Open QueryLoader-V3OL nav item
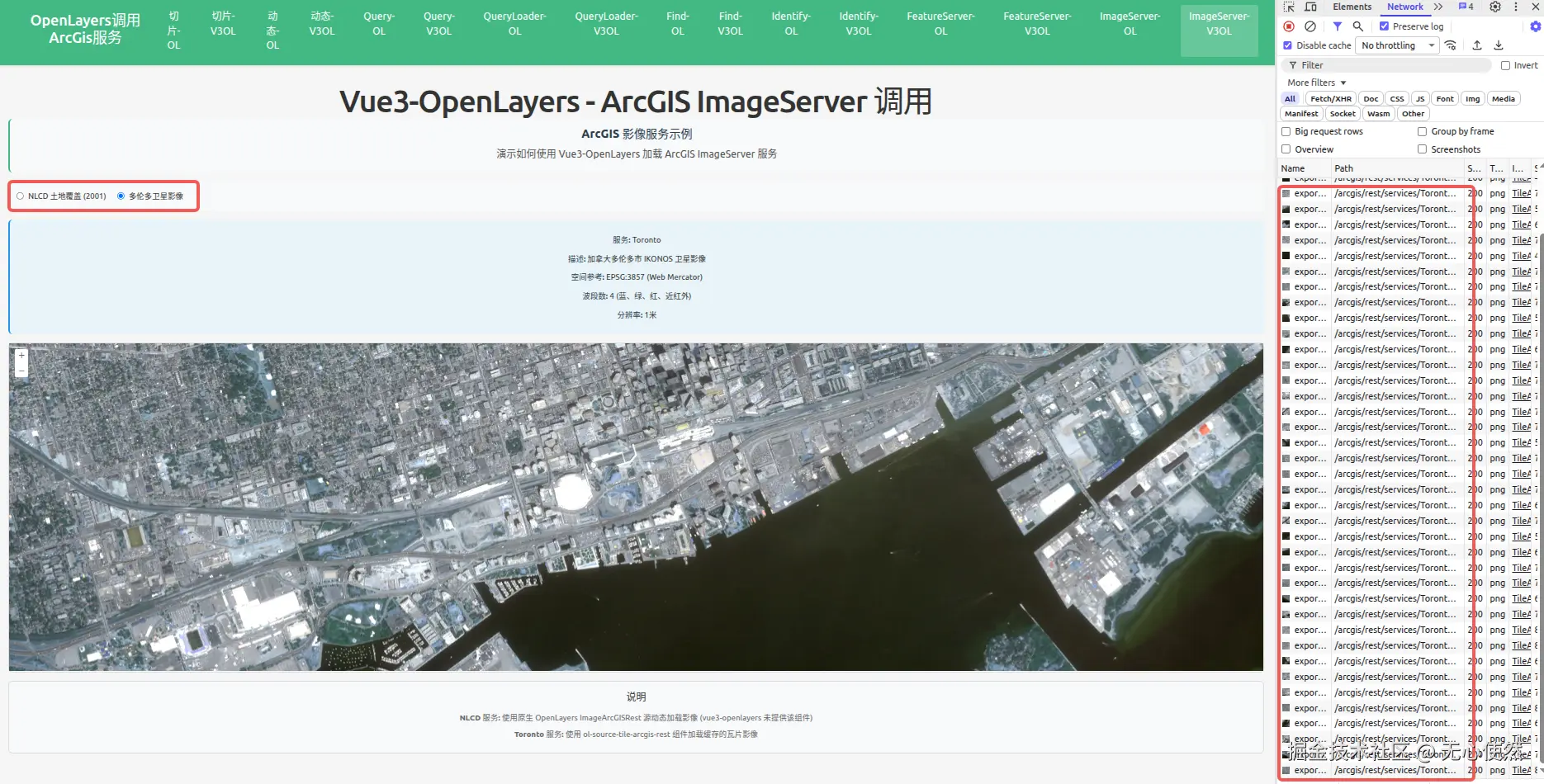1544x784 pixels. [607, 24]
